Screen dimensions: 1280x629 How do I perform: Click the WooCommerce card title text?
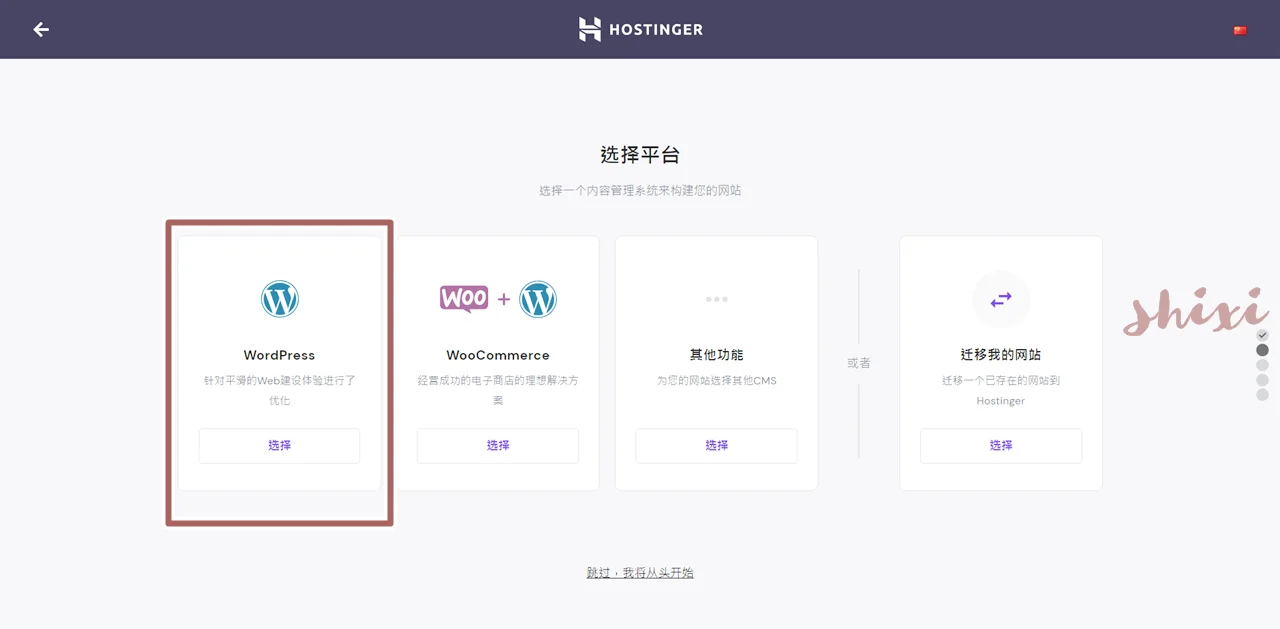pos(498,355)
